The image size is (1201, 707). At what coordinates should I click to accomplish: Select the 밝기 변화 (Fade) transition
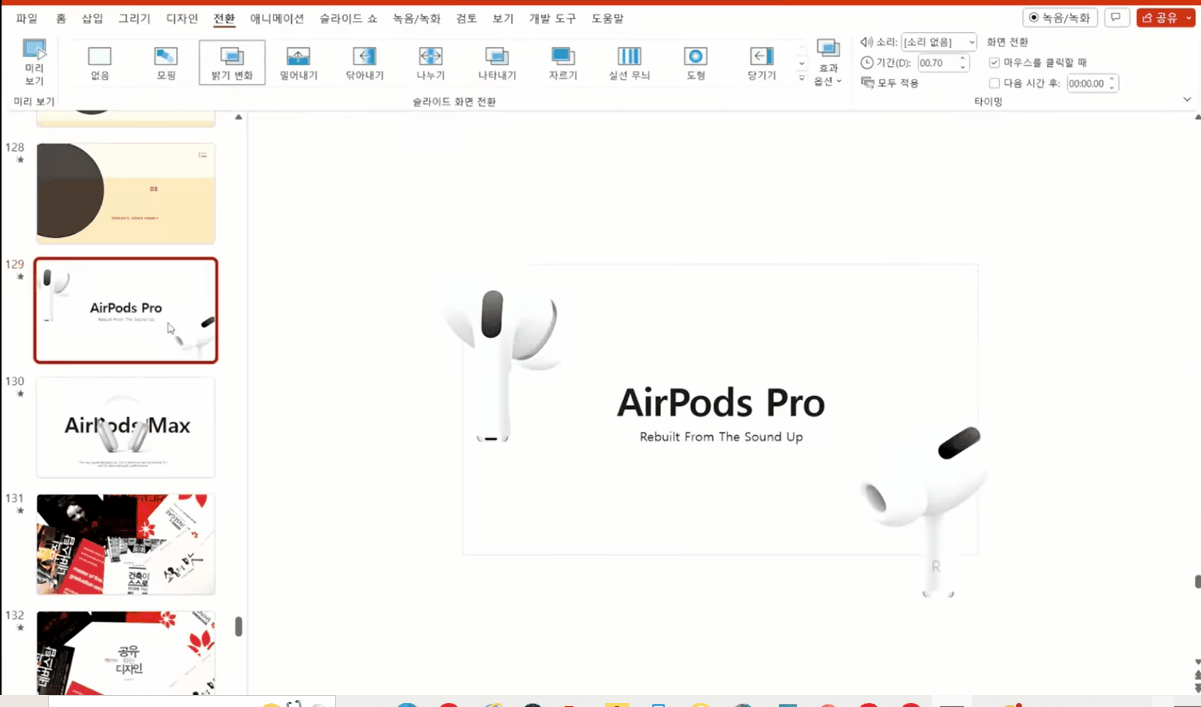pyautogui.click(x=232, y=63)
